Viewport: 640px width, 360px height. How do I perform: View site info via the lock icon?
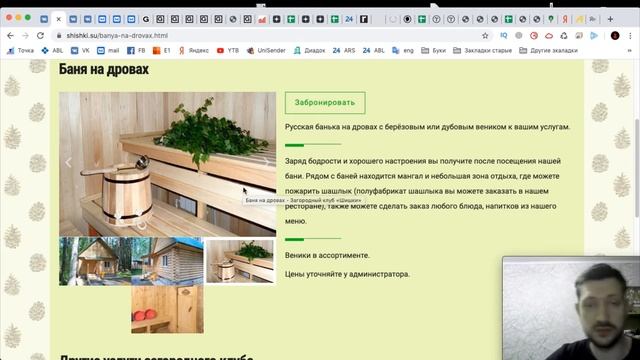(59, 36)
